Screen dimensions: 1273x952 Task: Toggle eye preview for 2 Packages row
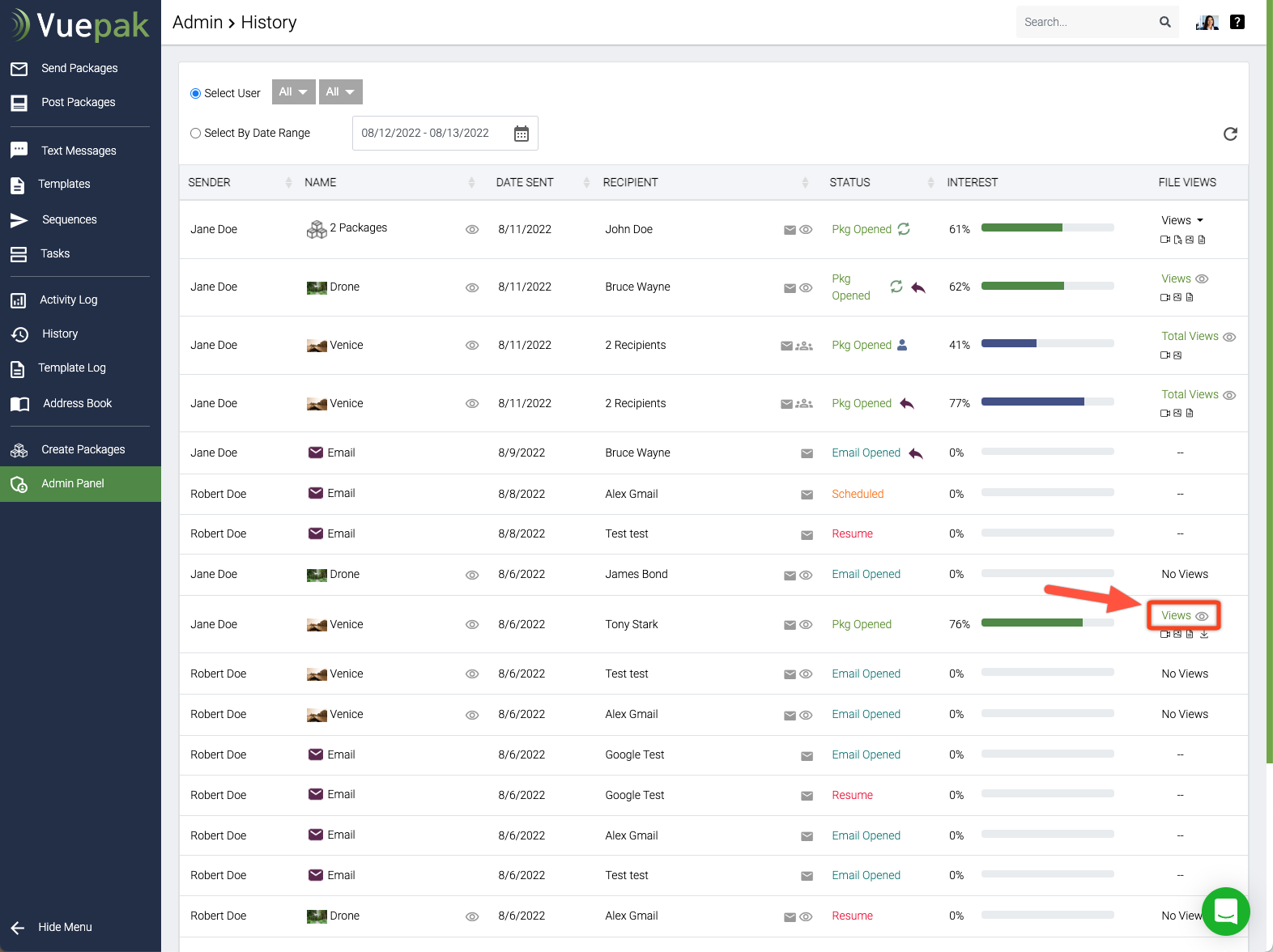(472, 230)
